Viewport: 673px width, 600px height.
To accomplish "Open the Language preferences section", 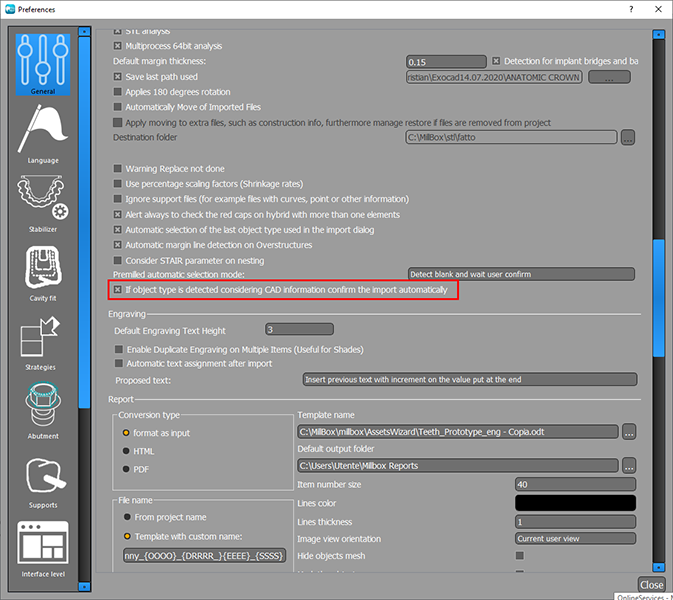I will click(43, 135).
